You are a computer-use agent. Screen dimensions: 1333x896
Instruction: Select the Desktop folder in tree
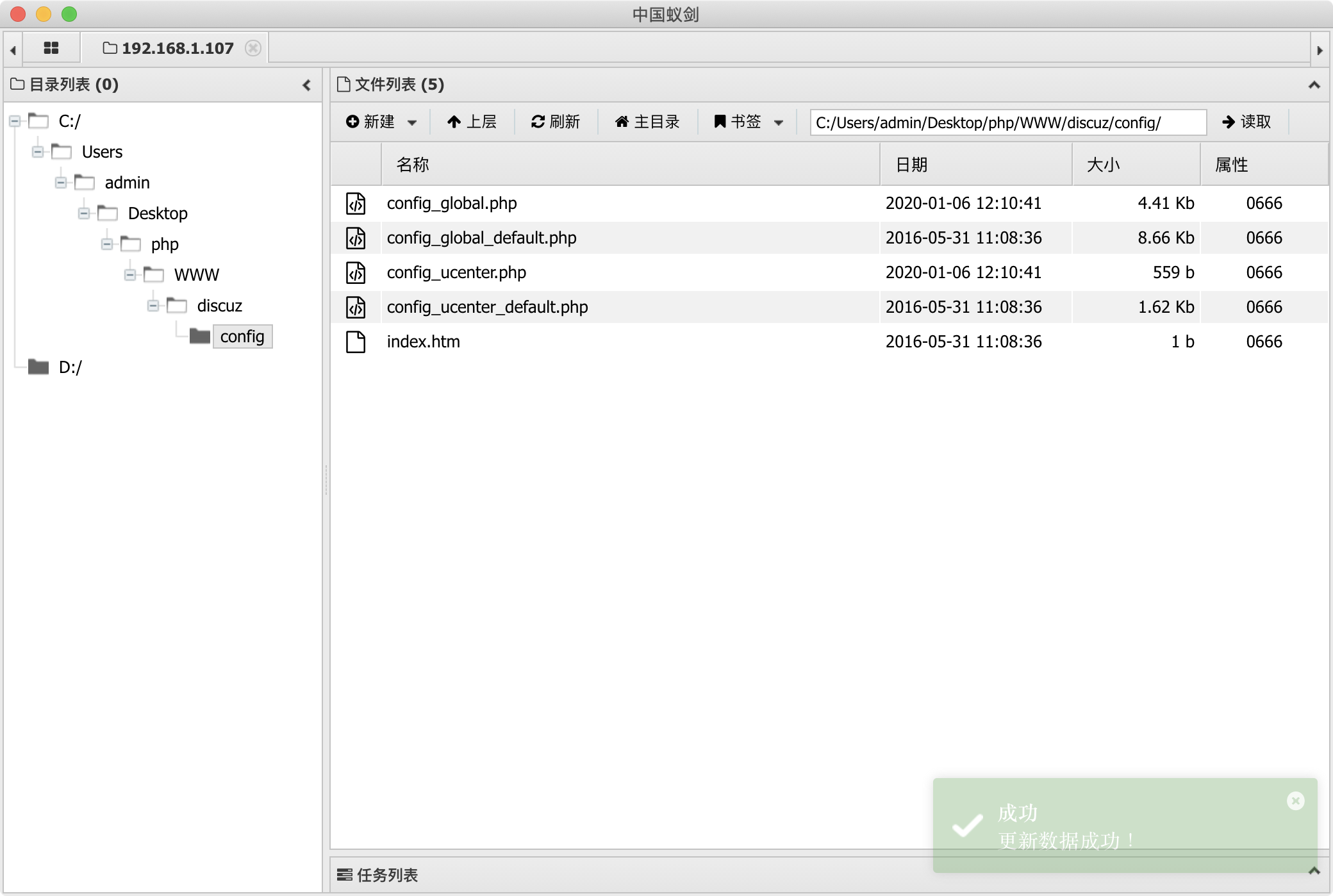[158, 213]
